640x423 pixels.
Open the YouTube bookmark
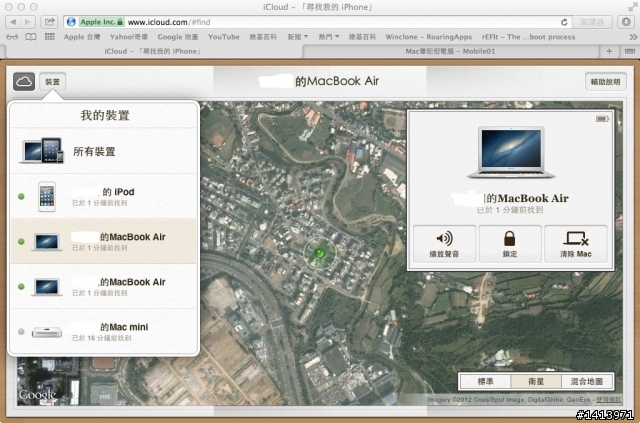click(x=224, y=37)
